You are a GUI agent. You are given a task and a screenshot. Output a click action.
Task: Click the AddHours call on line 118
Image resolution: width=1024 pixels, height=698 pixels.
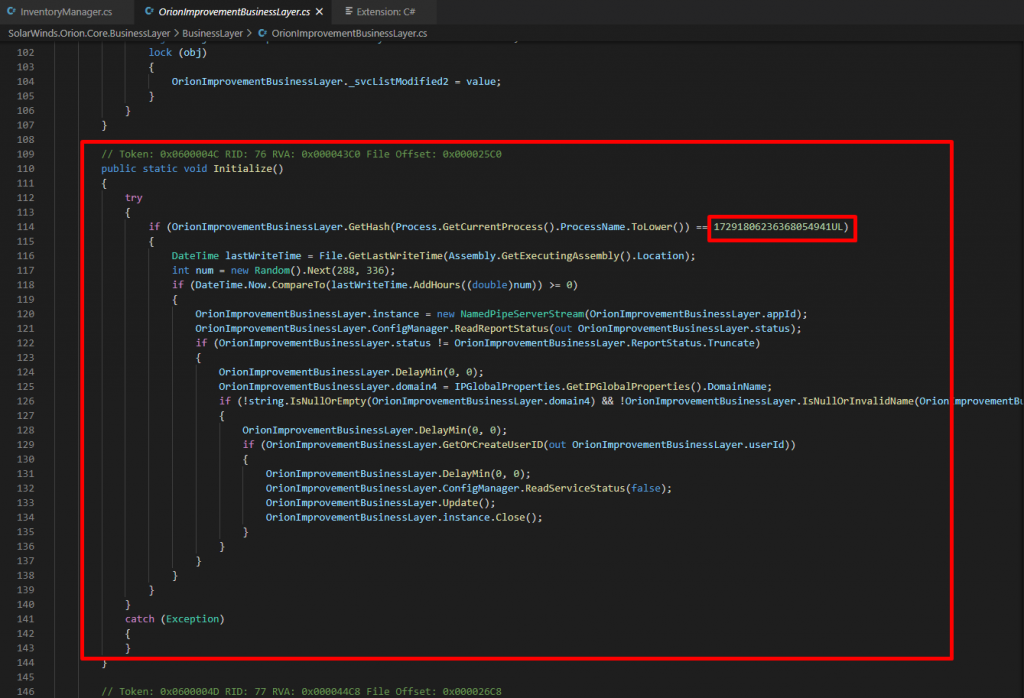coord(436,285)
